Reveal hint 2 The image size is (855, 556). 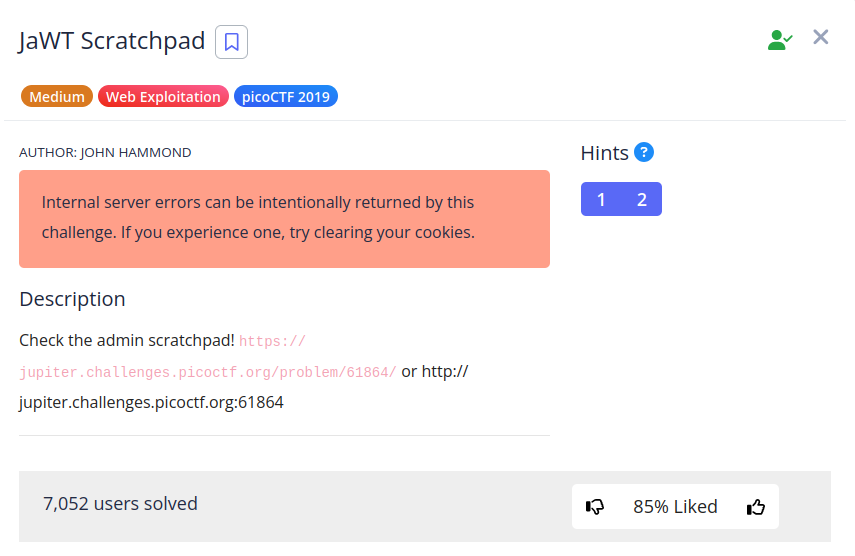point(642,199)
